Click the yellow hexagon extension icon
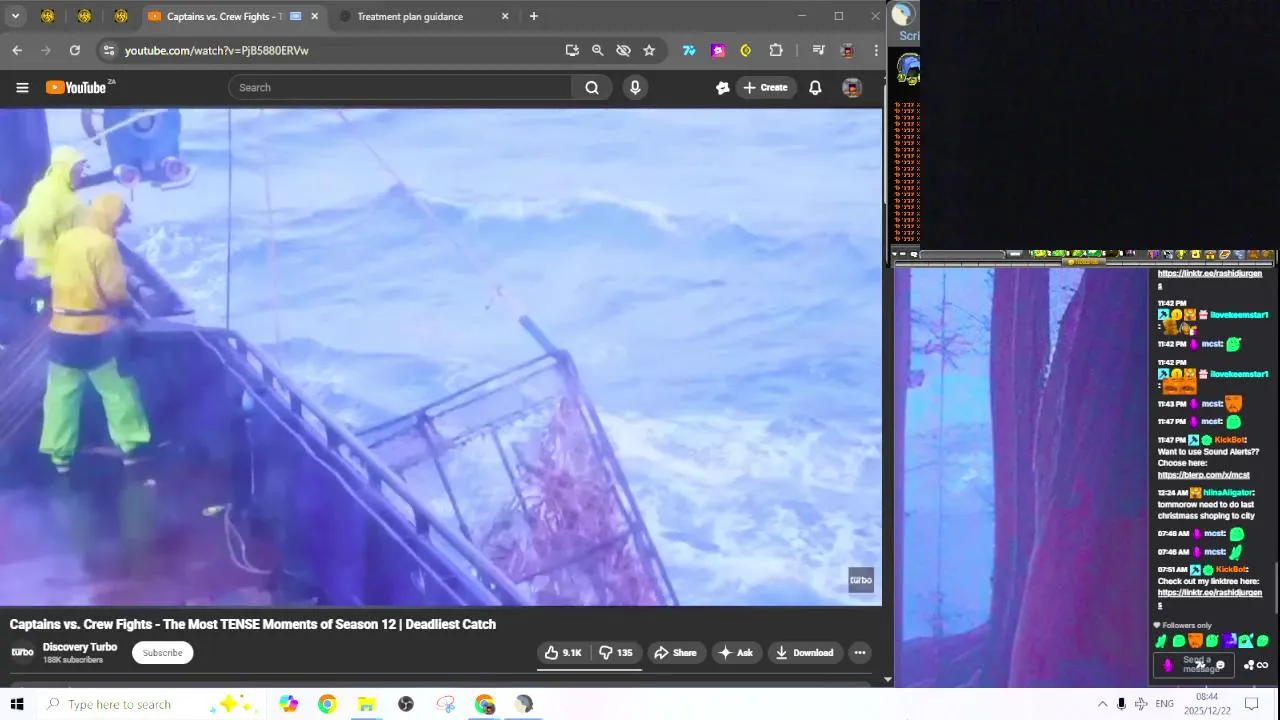1280x720 pixels. (x=746, y=50)
